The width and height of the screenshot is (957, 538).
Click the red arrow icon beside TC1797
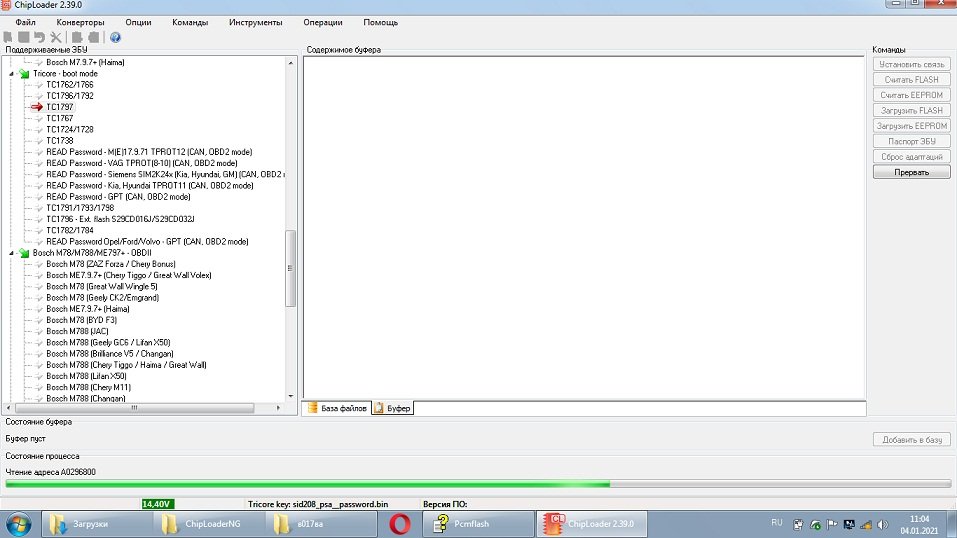38,107
